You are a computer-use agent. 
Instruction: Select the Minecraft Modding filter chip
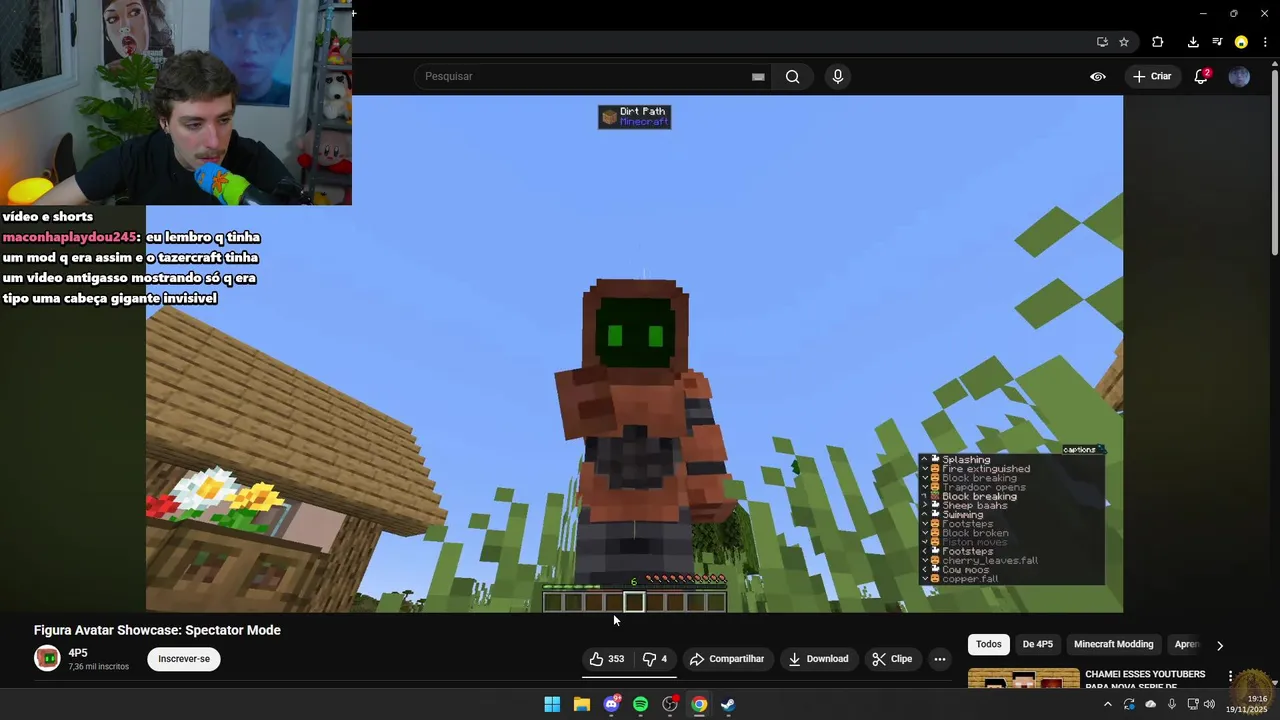click(x=1113, y=645)
